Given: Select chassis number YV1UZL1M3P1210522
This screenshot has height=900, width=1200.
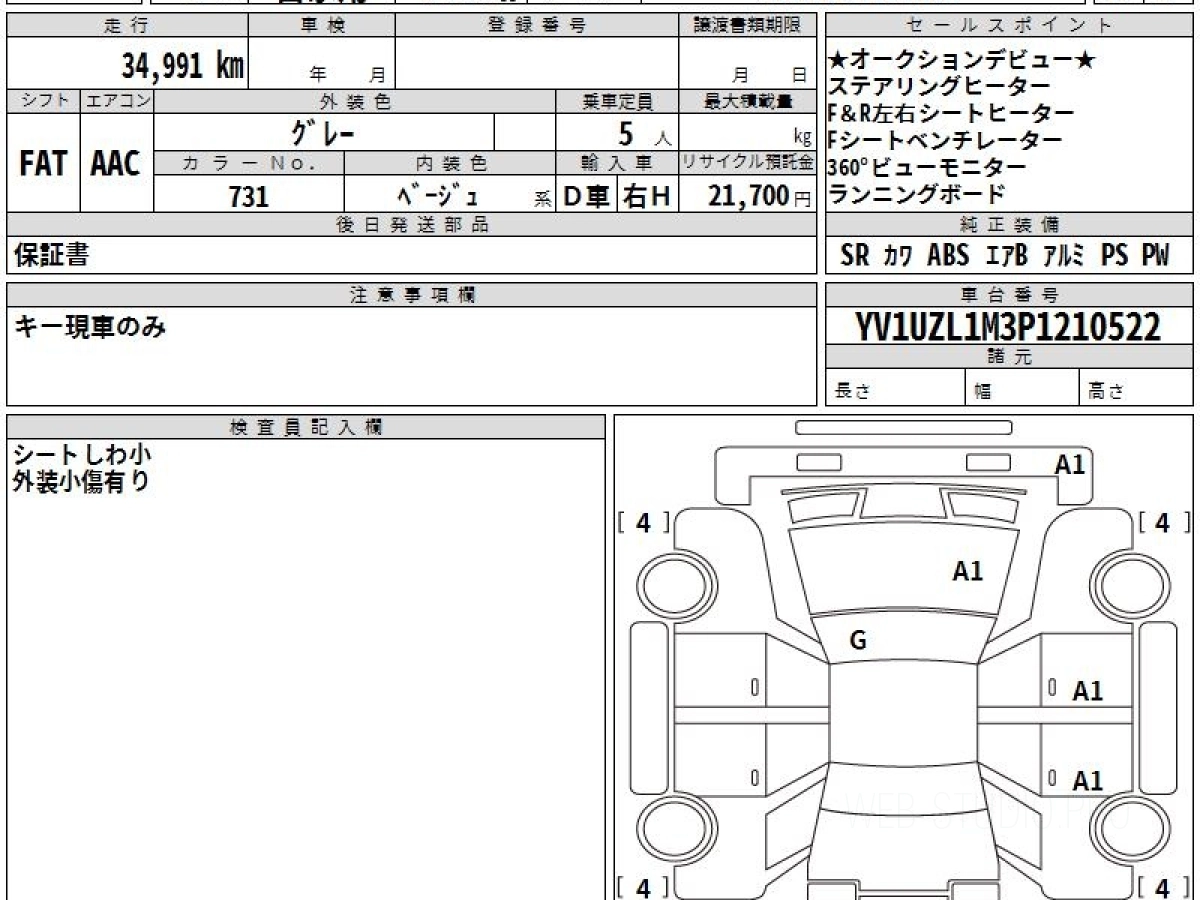Looking at the screenshot, I should pyautogui.click(x=1008, y=327).
